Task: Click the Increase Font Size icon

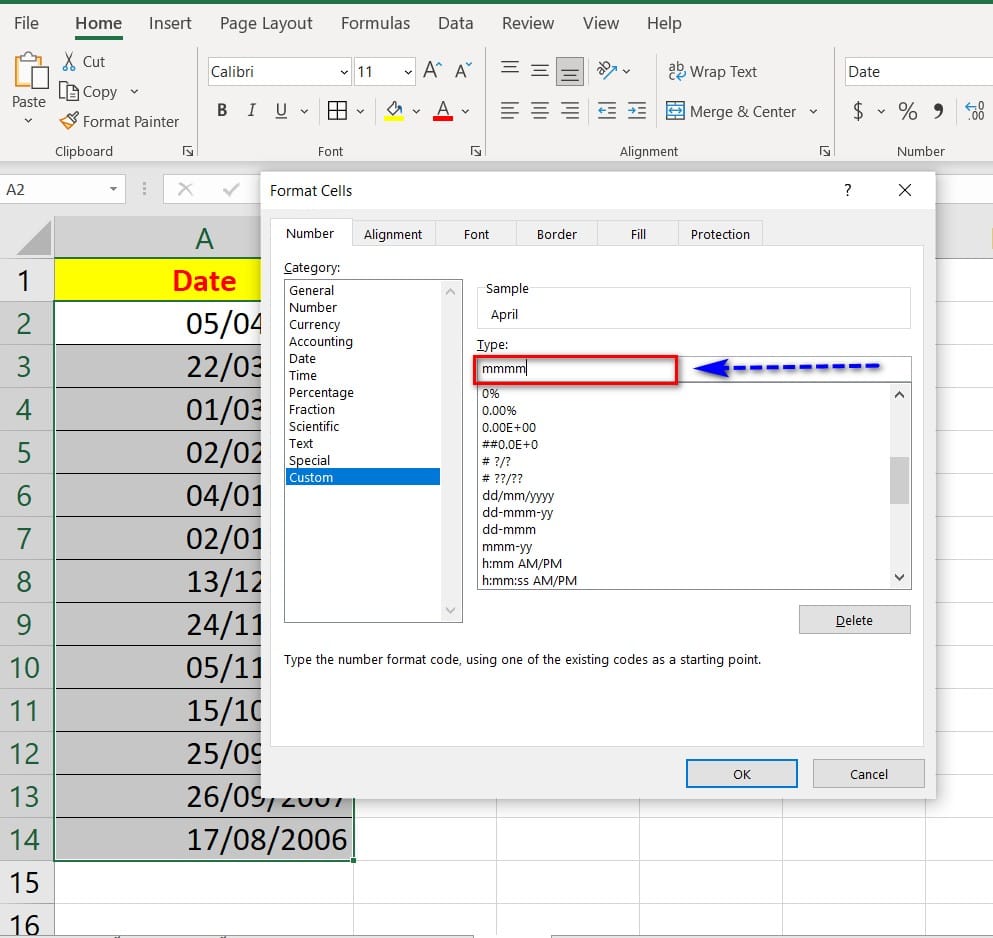Action: click(432, 71)
